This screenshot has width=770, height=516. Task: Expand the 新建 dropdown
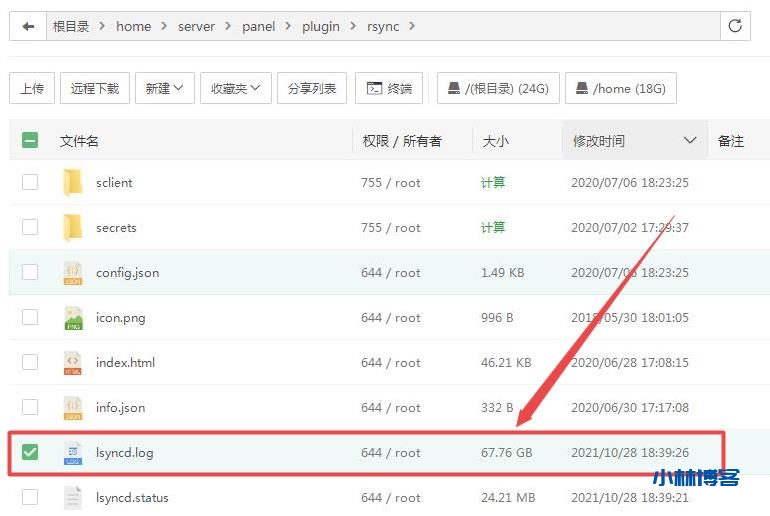pyautogui.click(x=164, y=88)
